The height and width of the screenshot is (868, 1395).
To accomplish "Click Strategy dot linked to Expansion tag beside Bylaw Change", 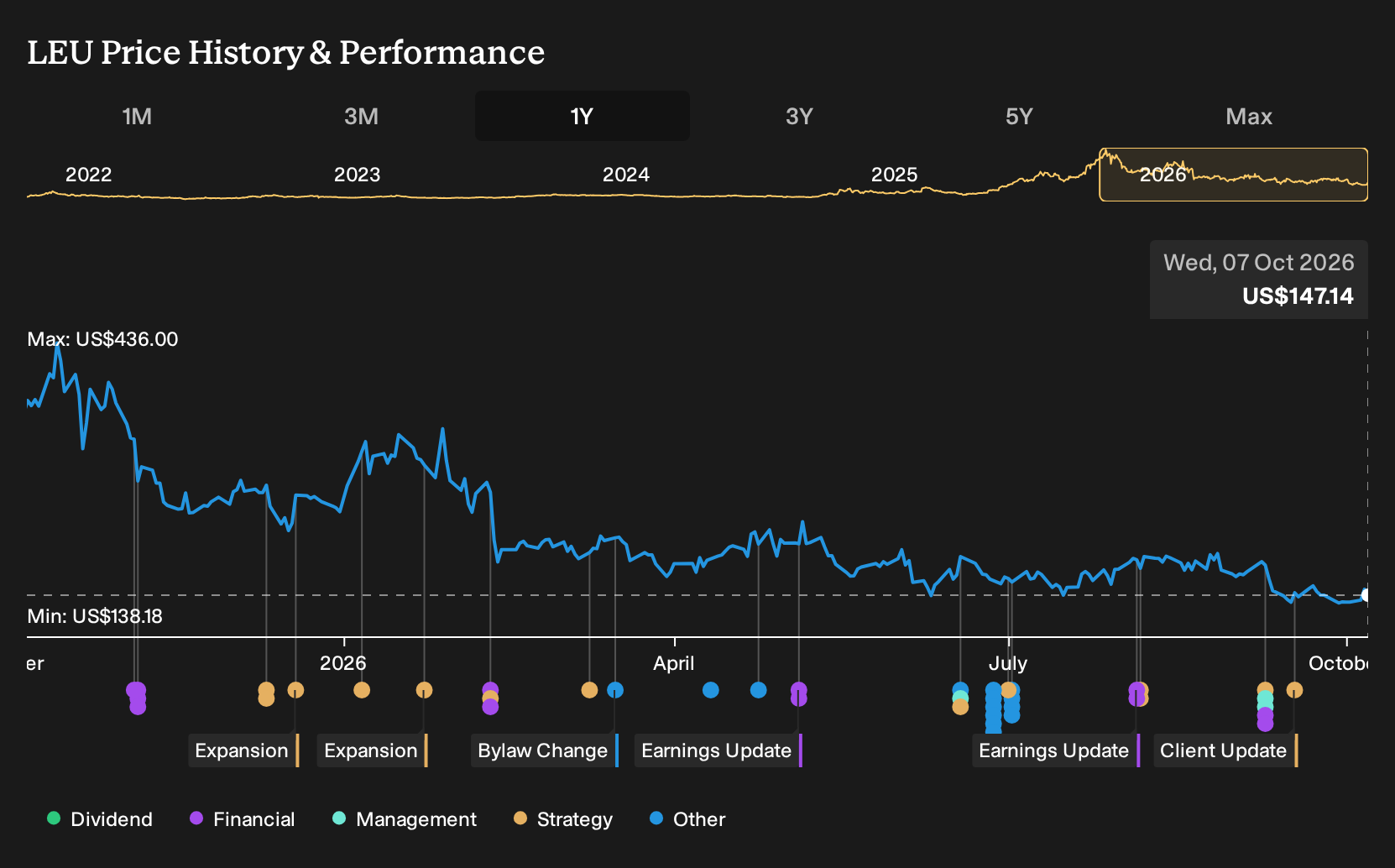I will (424, 690).
